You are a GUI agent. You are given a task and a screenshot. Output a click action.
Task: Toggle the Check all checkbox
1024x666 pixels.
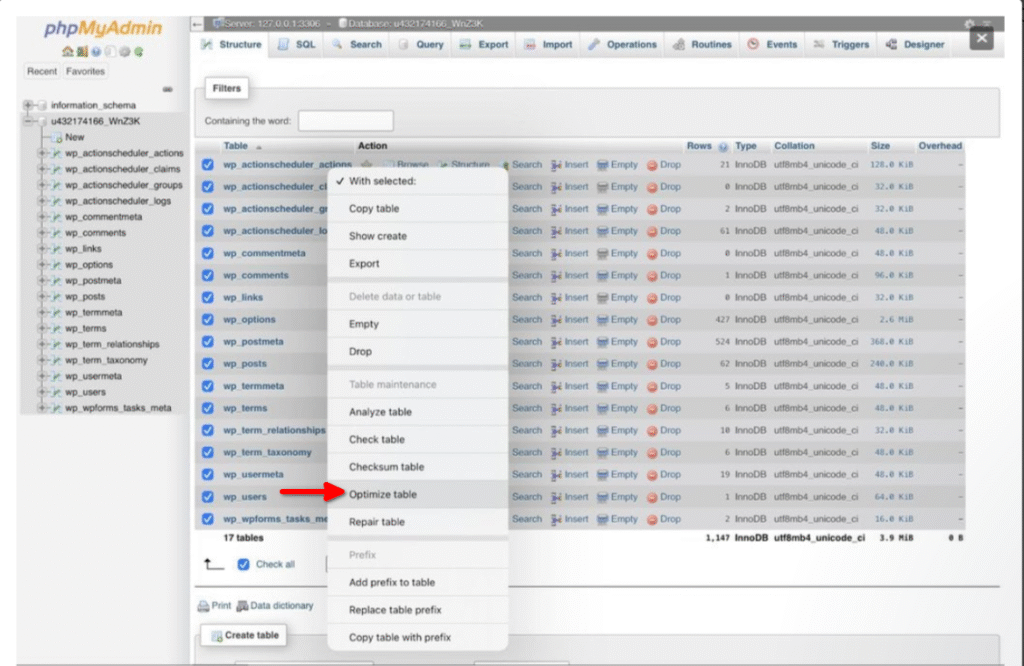tap(243, 564)
